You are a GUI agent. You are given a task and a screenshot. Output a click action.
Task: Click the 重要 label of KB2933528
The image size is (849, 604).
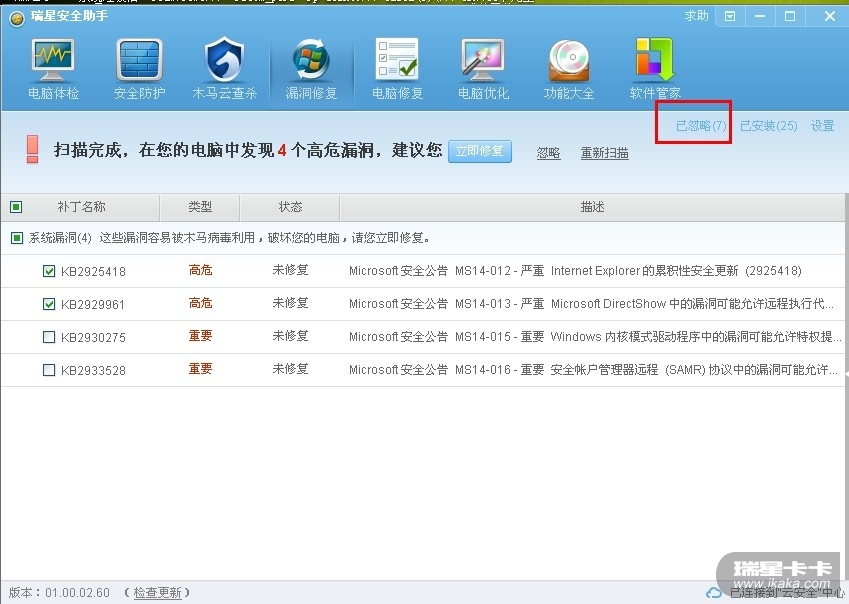200,369
